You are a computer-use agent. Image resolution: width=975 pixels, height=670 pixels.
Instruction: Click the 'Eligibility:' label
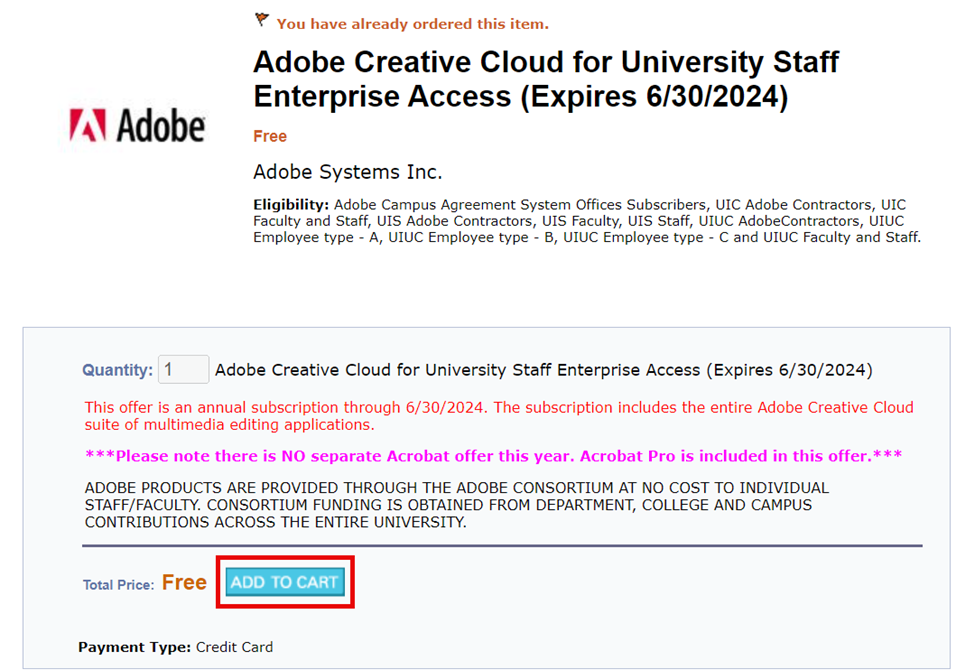(x=291, y=205)
